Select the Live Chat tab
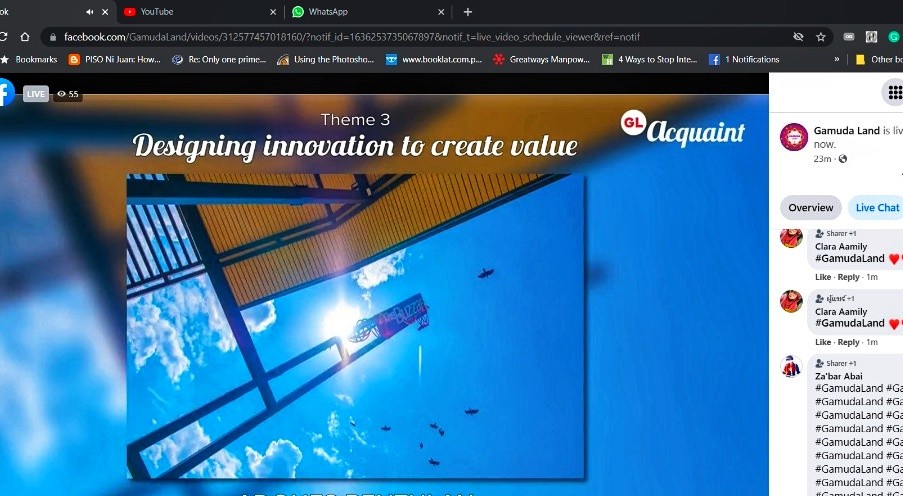Viewport: 903px width, 496px height. pos(877,208)
